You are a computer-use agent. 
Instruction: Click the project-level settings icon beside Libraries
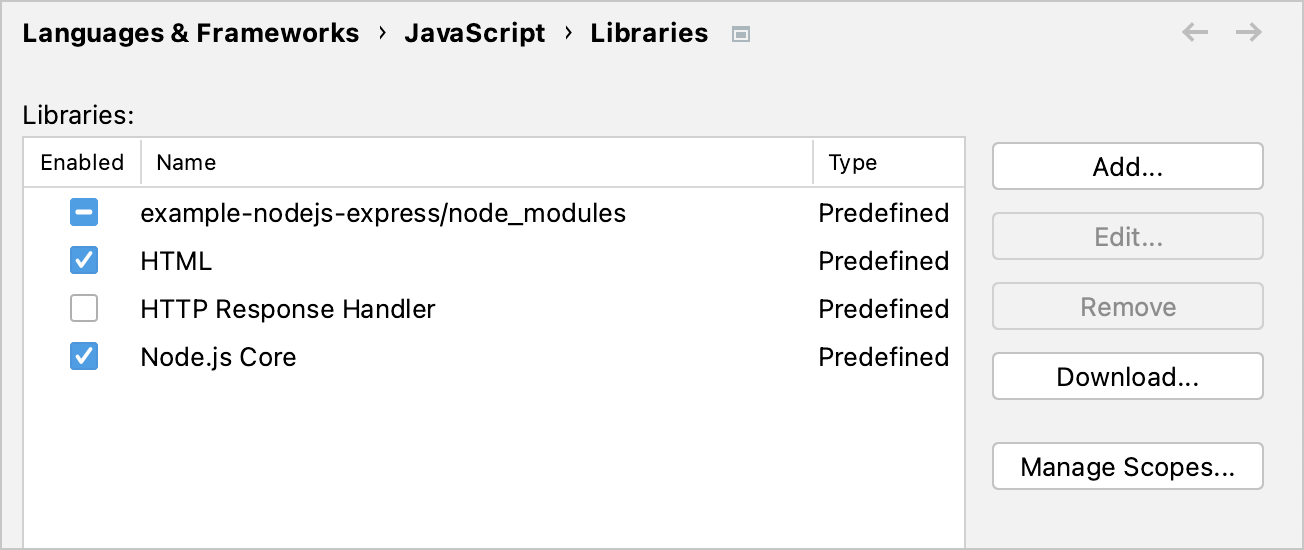pyautogui.click(x=740, y=35)
